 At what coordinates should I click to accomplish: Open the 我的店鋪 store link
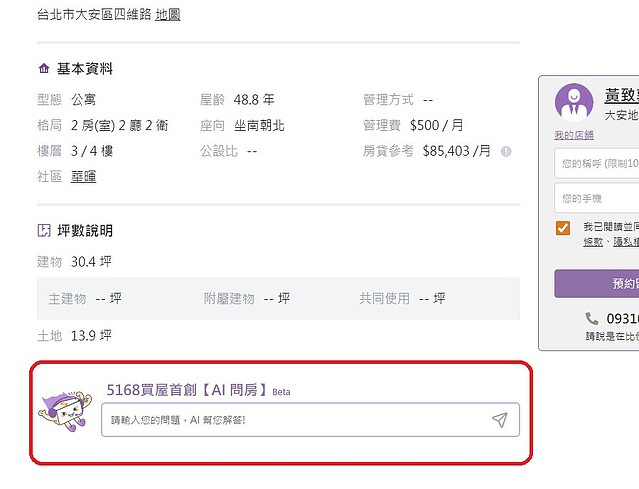pyautogui.click(x=574, y=135)
